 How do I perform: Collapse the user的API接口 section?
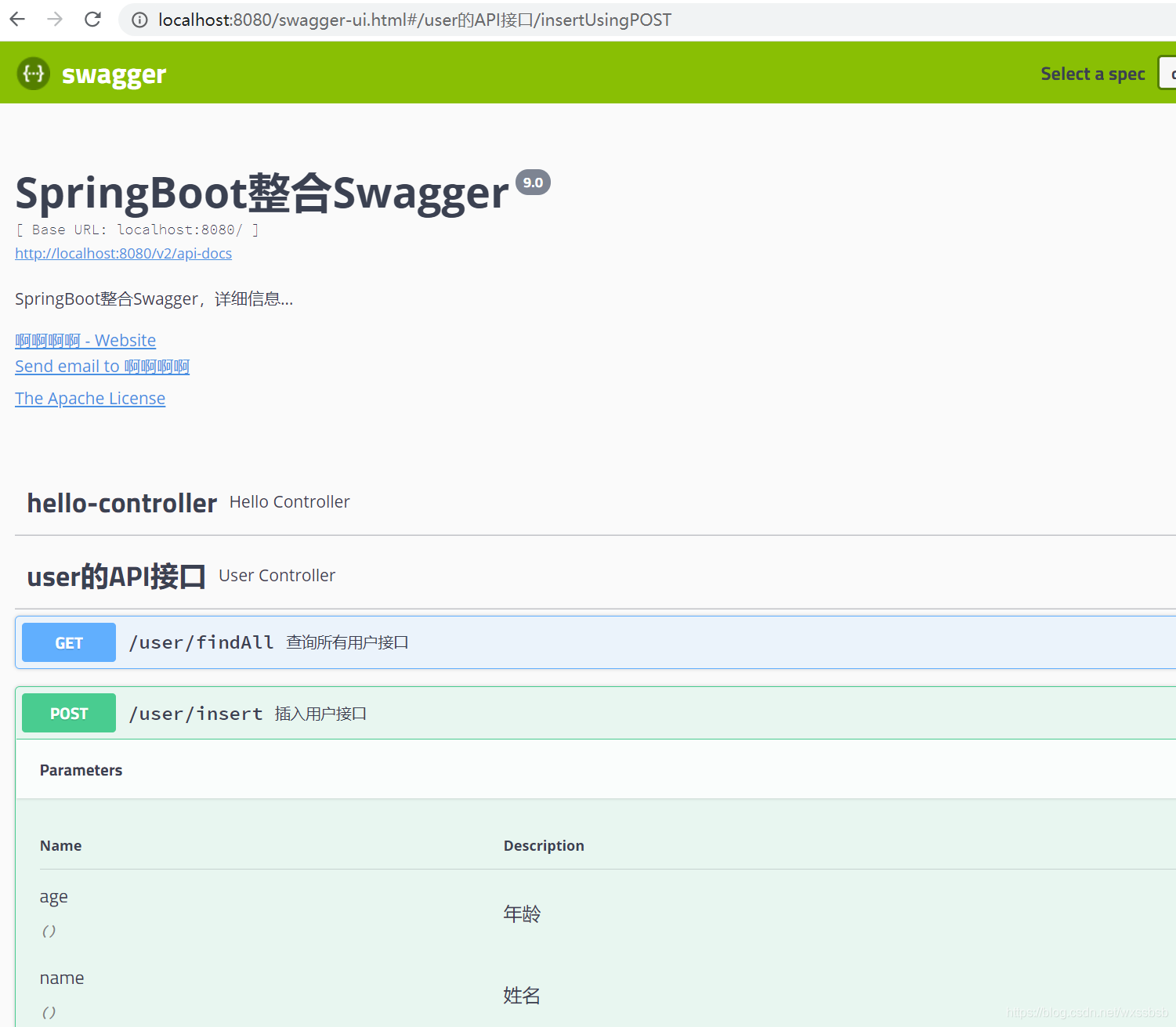(x=595, y=576)
